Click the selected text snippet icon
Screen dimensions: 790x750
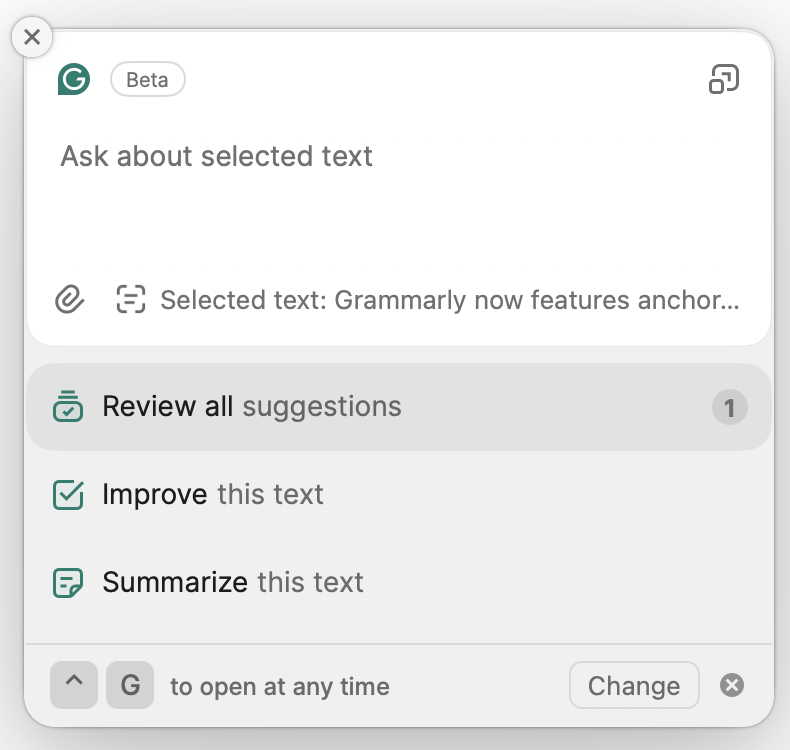131,299
